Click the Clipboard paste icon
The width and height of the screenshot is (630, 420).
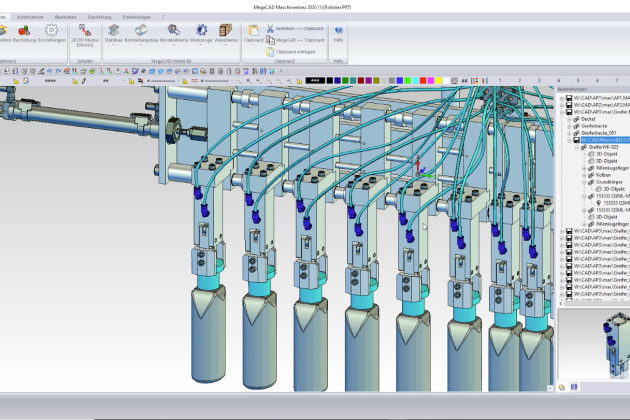tap(252, 32)
